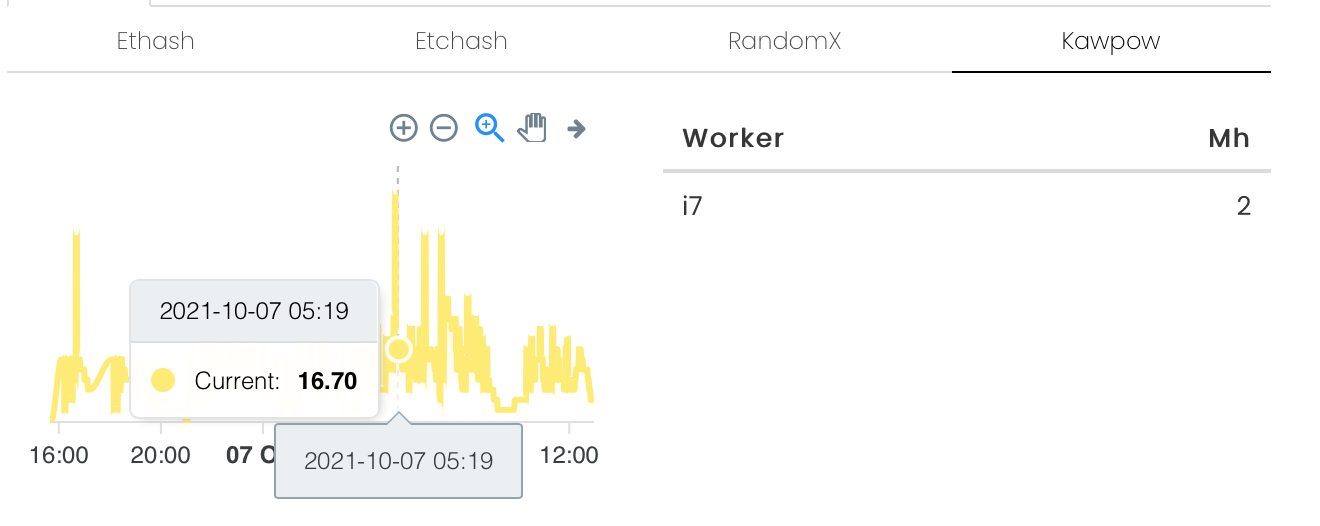Viewport: 1320px width, 526px height.
Task: Click the highlighted data point marker
Action: 399,349
